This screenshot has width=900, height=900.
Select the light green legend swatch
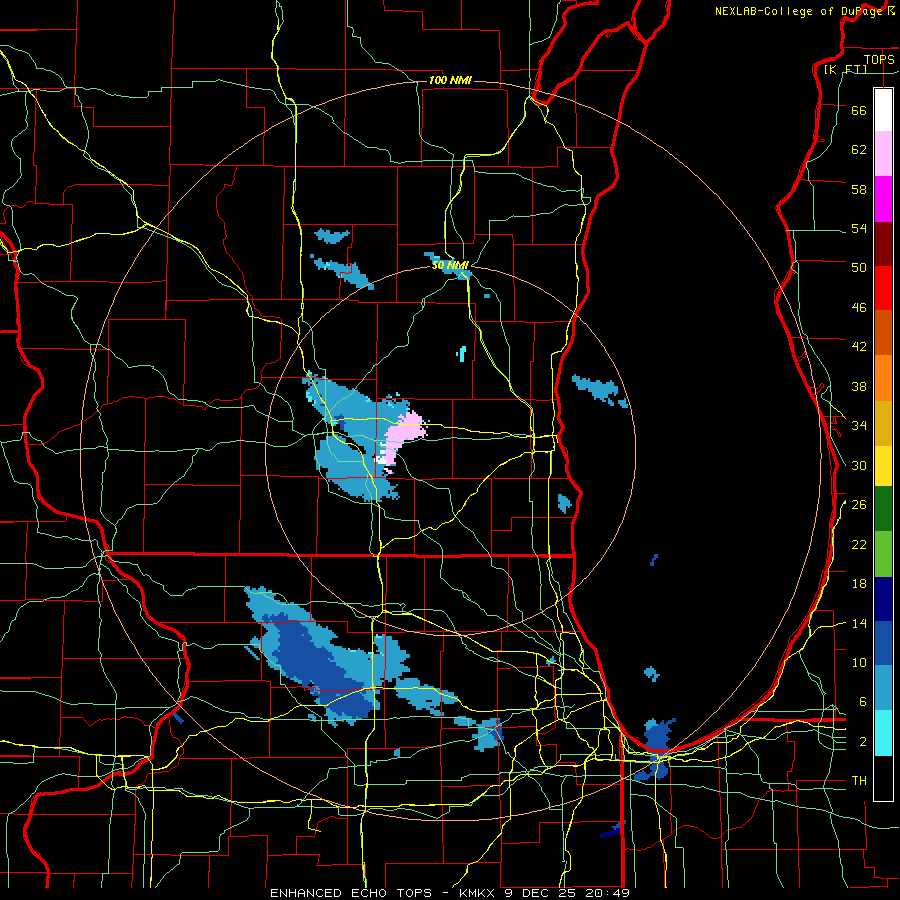click(883, 554)
